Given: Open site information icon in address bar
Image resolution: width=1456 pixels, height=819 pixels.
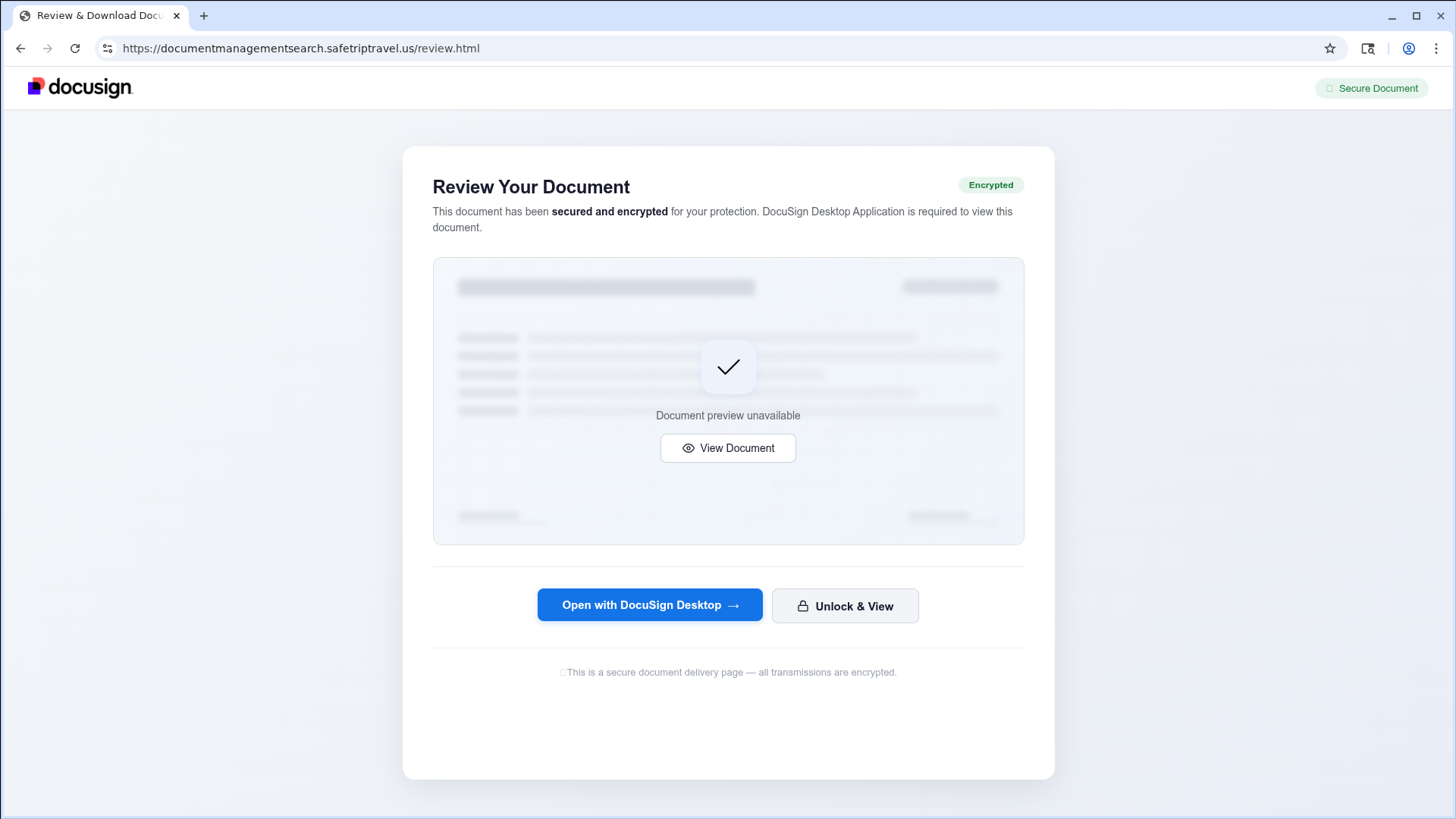Looking at the screenshot, I should (108, 49).
